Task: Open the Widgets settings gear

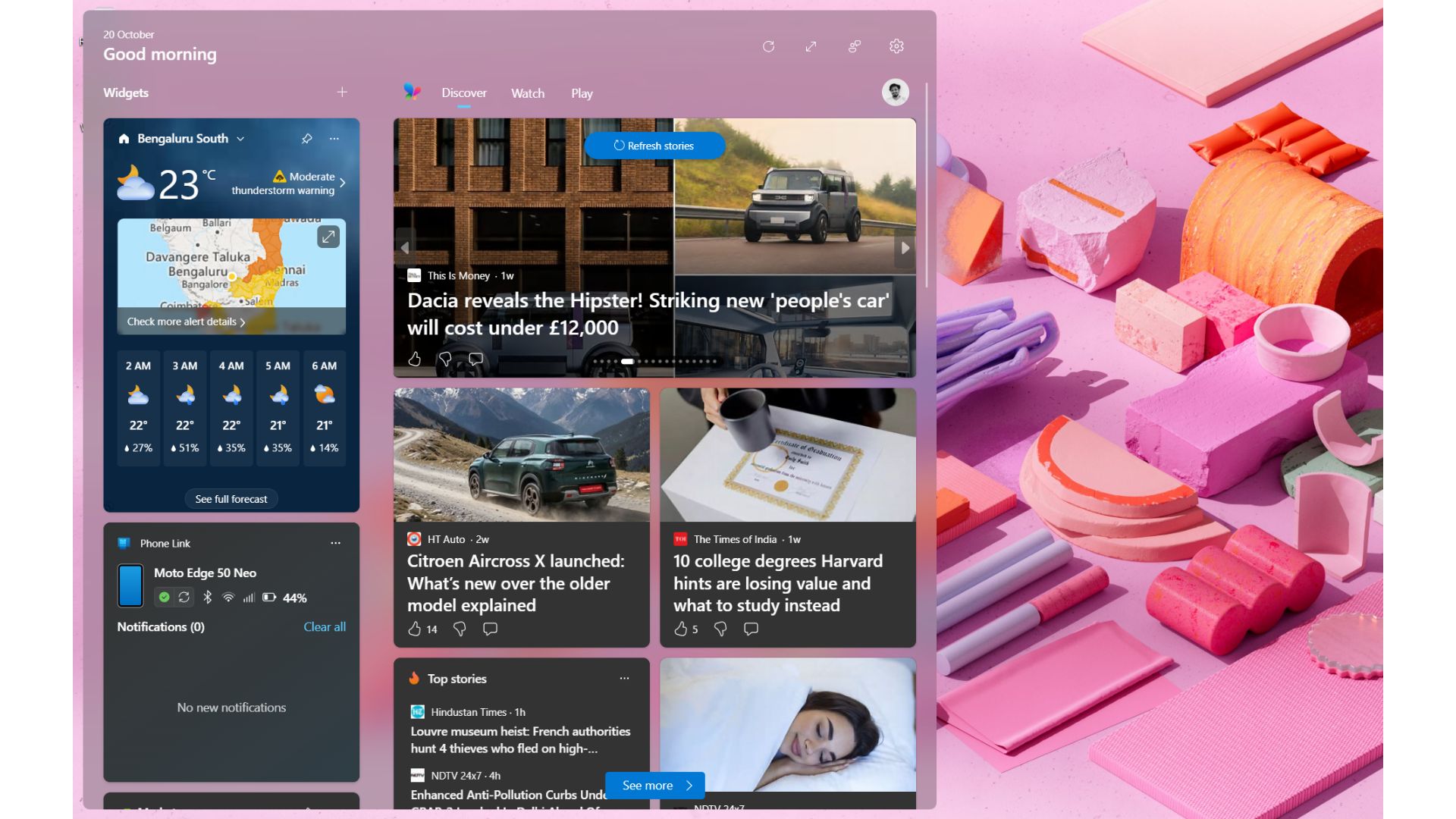Action: (896, 46)
